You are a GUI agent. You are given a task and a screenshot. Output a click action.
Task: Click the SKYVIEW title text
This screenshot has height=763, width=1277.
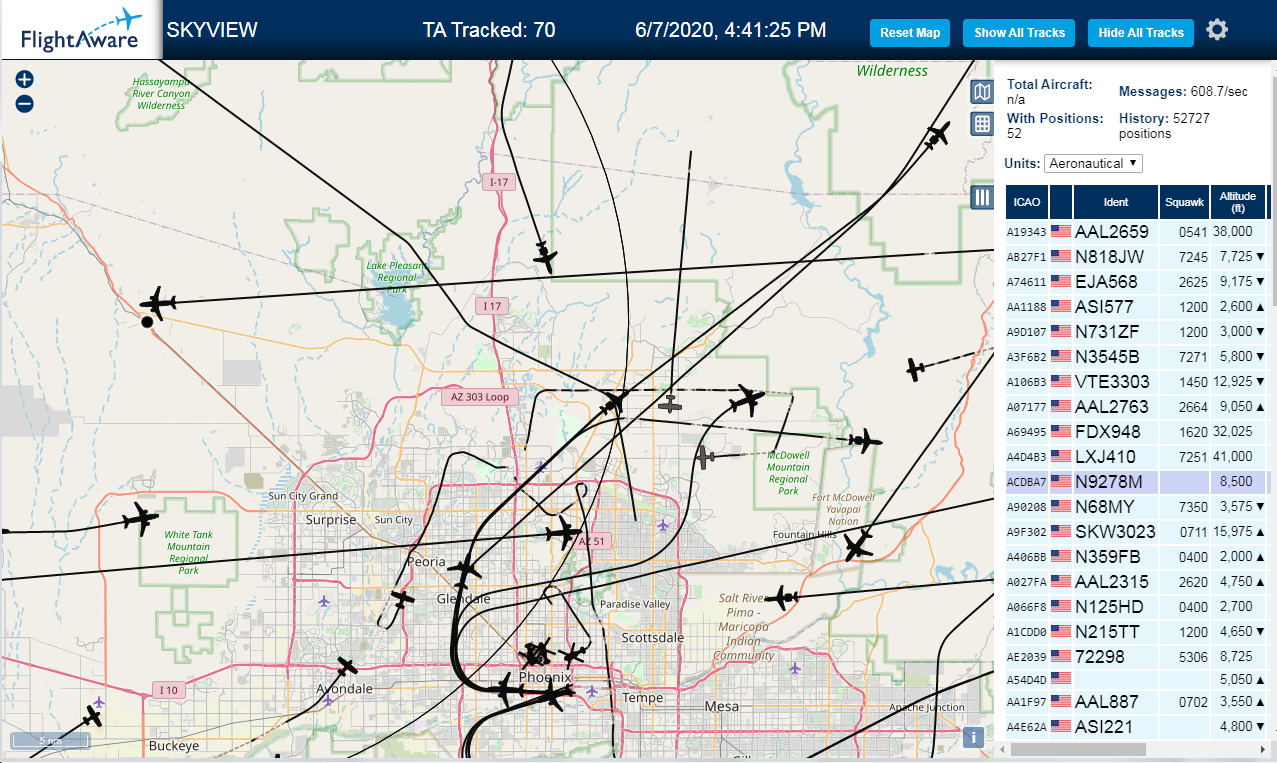click(212, 30)
